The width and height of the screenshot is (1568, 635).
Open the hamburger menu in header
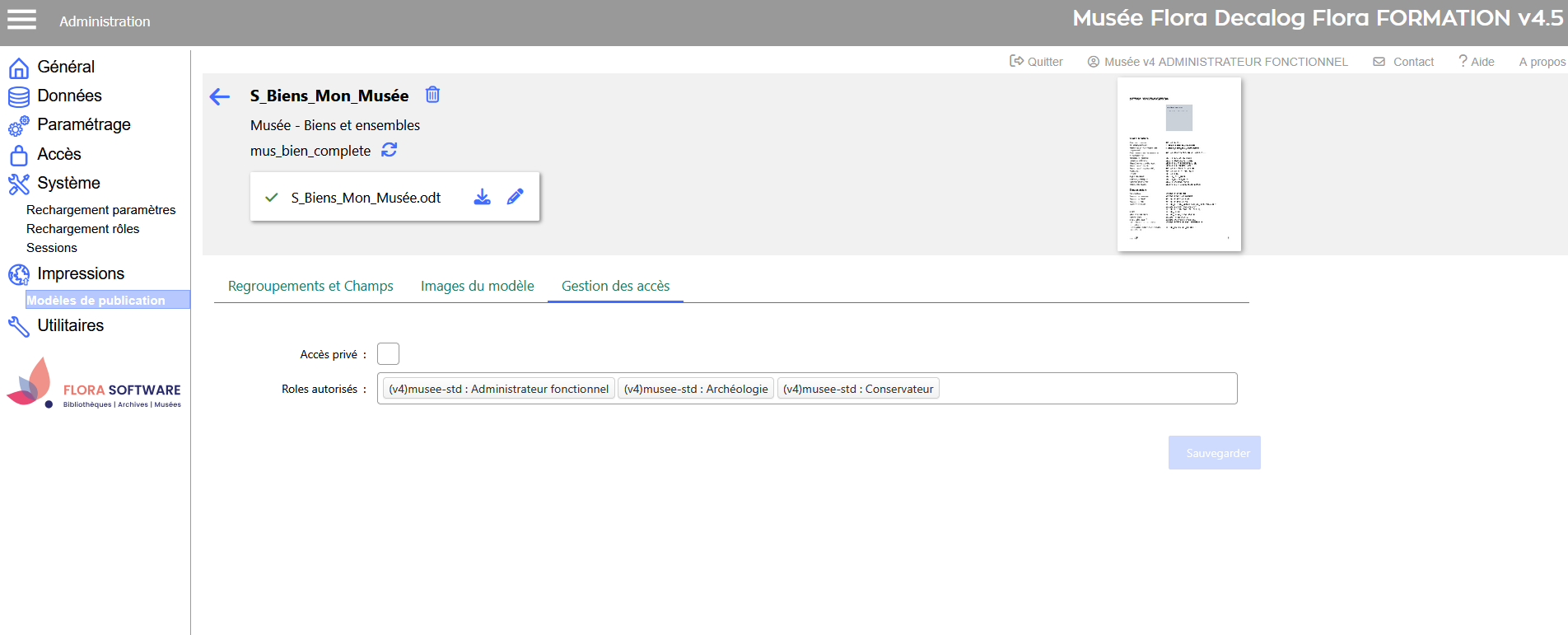22,20
